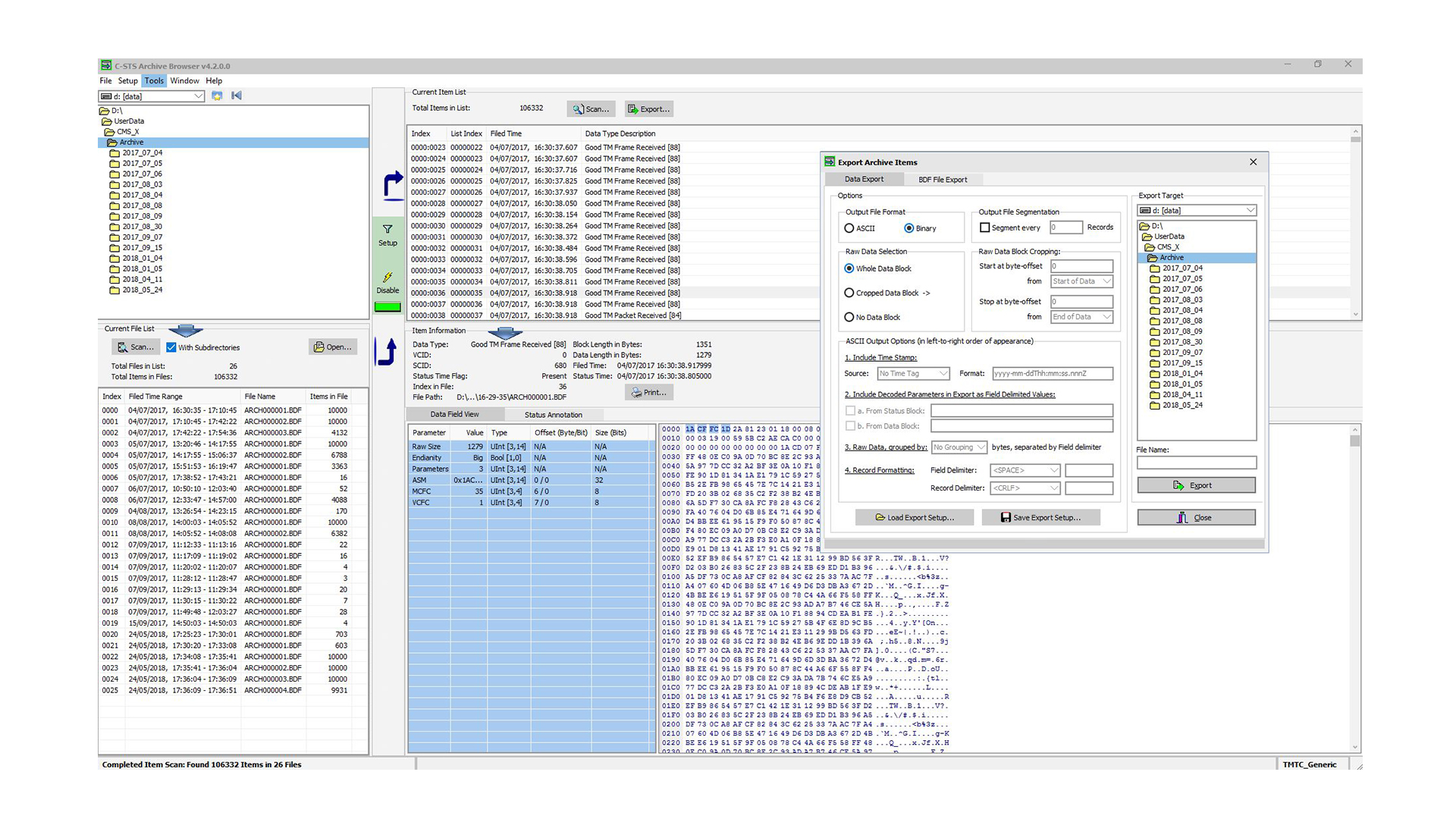Click the blue down arrow beside Item Information
Image resolution: width=1456 pixels, height=819 pixels.
(505, 332)
